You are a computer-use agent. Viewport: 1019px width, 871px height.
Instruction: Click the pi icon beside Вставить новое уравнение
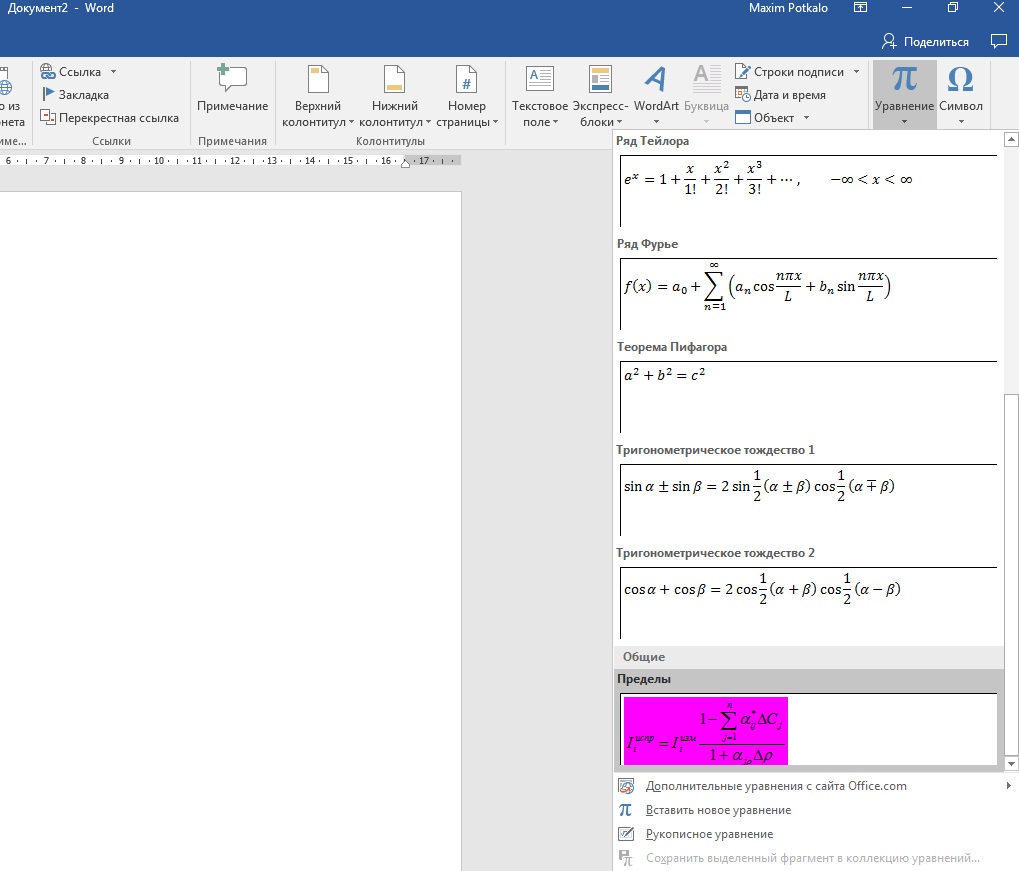click(625, 810)
